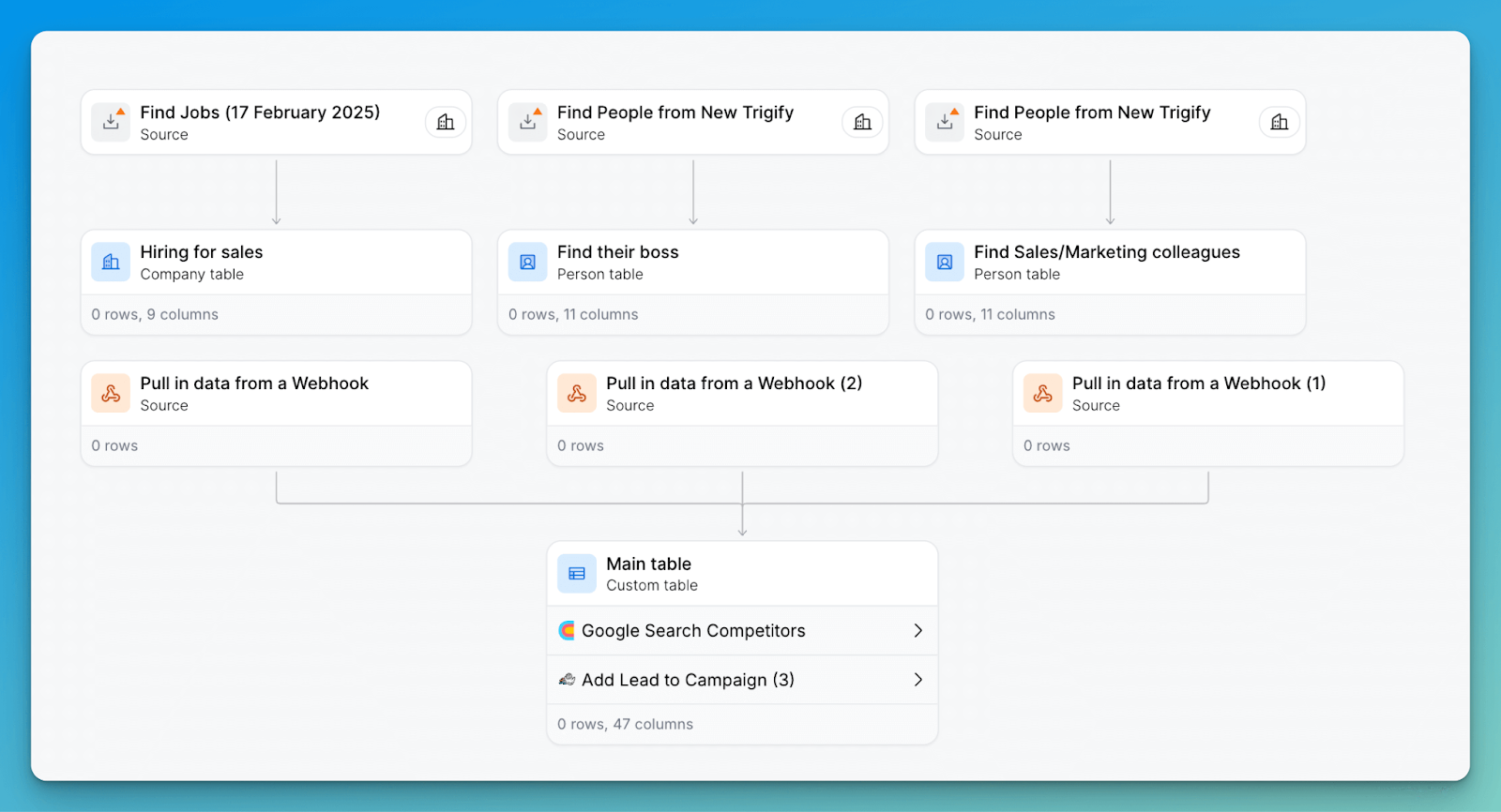Click webhook icon on Pull in data from a Webhook
The image size is (1501, 812).
(x=111, y=394)
